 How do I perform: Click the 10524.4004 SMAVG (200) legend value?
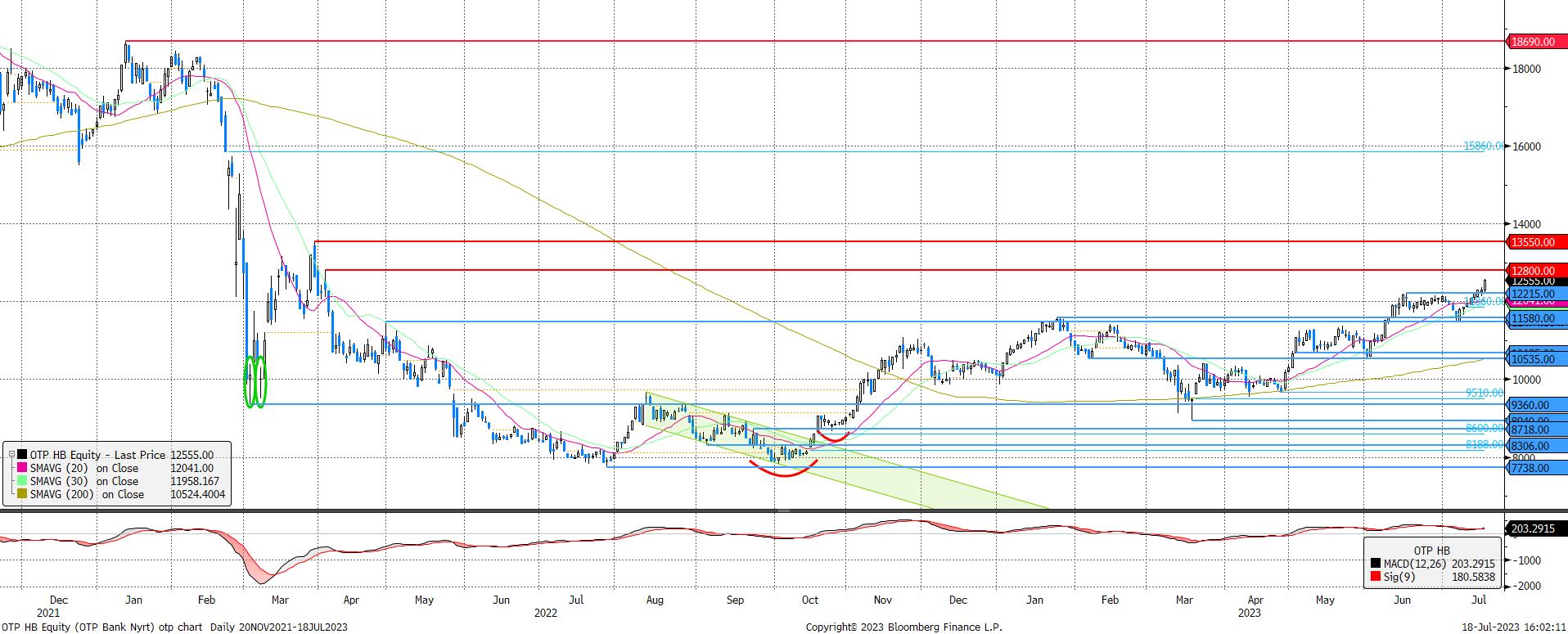[197, 494]
